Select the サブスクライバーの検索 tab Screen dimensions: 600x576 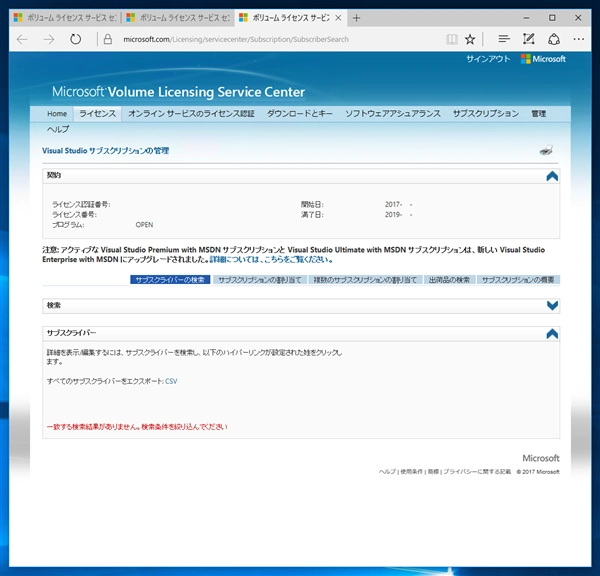click(170, 280)
